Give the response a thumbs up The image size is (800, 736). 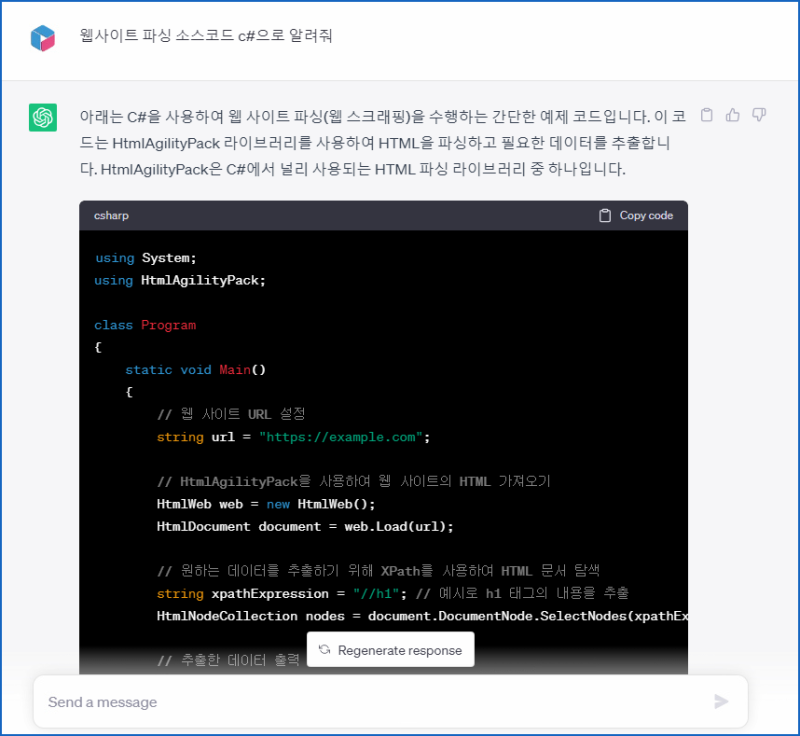click(733, 115)
